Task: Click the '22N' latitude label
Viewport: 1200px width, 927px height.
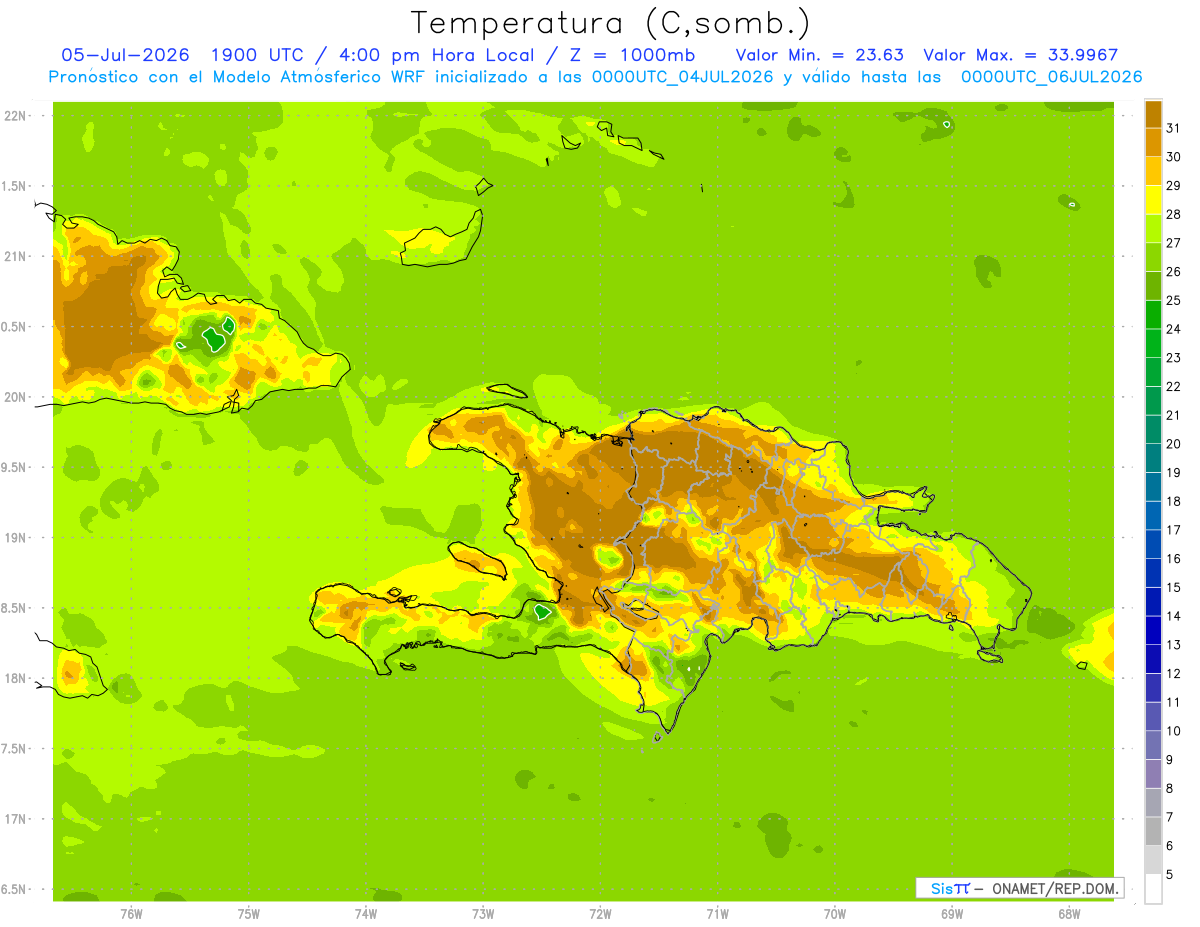Action: 15,116
